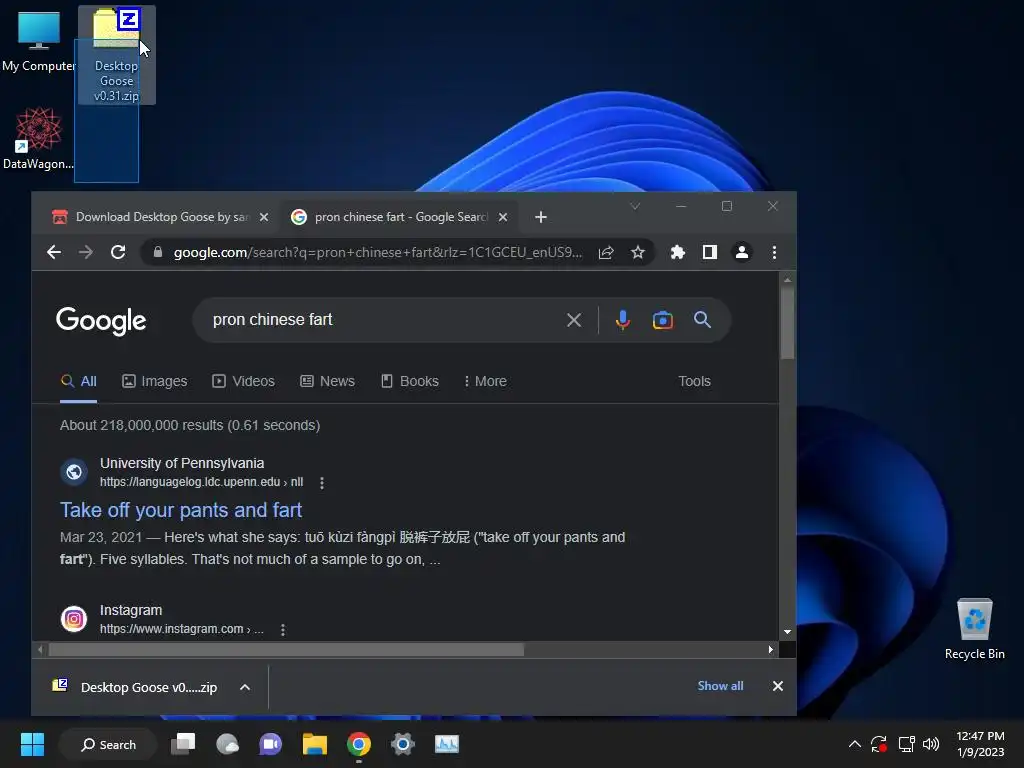Open a new Chrome tab
The image size is (1024, 768).
click(x=541, y=217)
